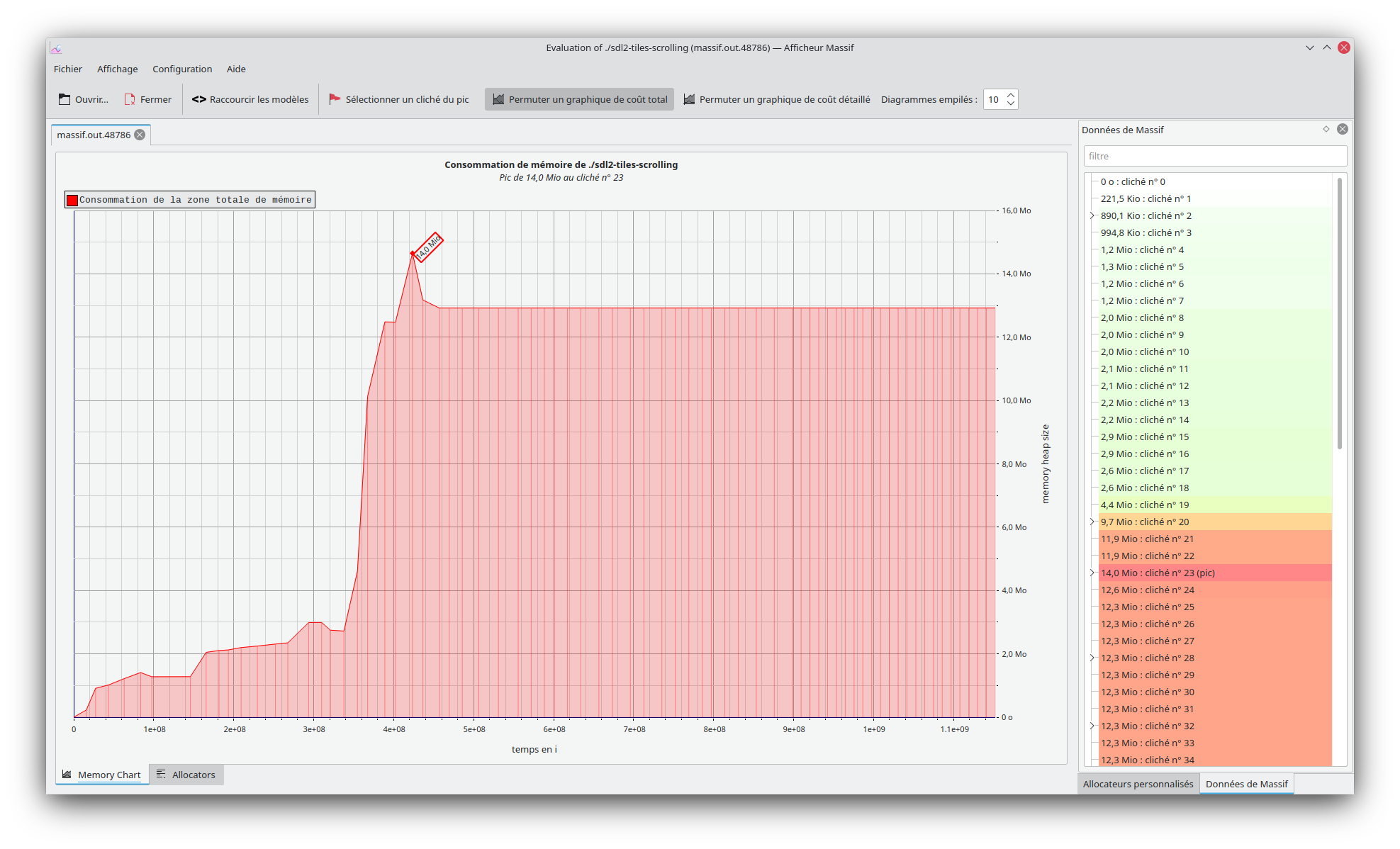Open the Affichage menu
The height and width of the screenshot is (849, 1400).
tap(117, 69)
